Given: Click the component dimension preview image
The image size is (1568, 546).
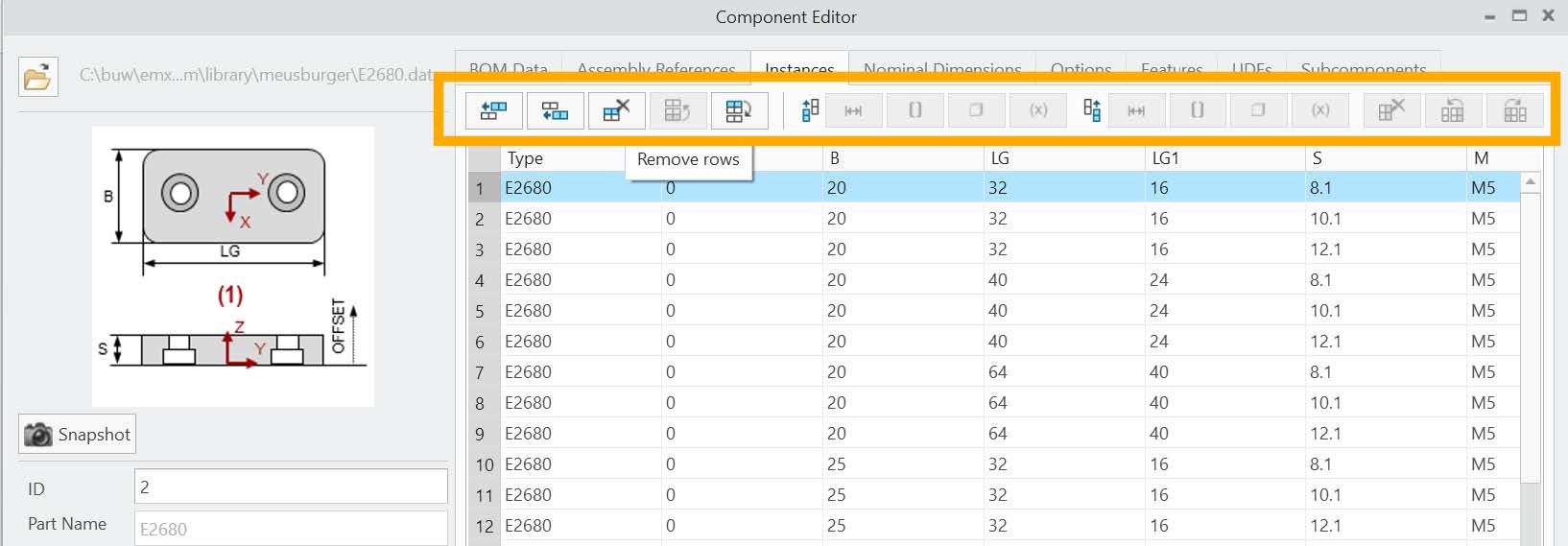Looking at the screenshot, I should coord(232,266).
